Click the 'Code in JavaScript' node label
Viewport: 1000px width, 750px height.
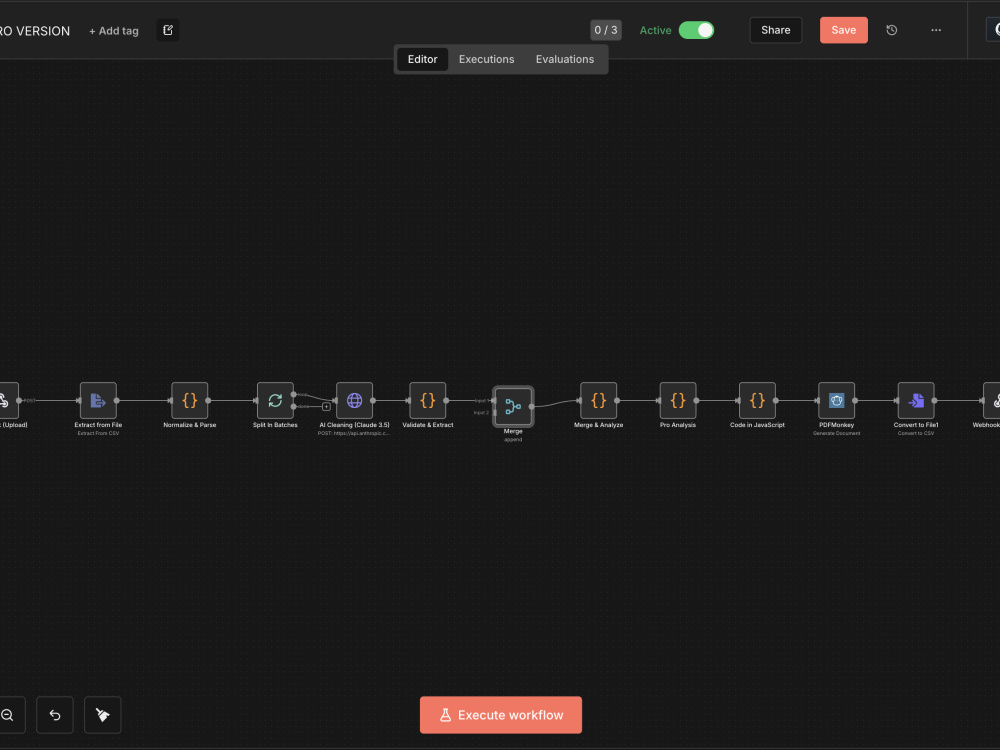point(757,425)
